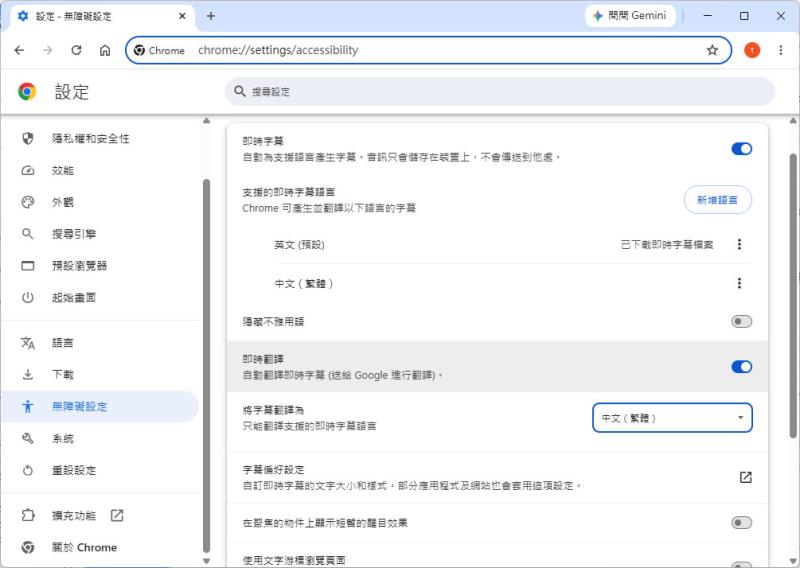Click the shield icon for privacy

click(x=28, y=138)
